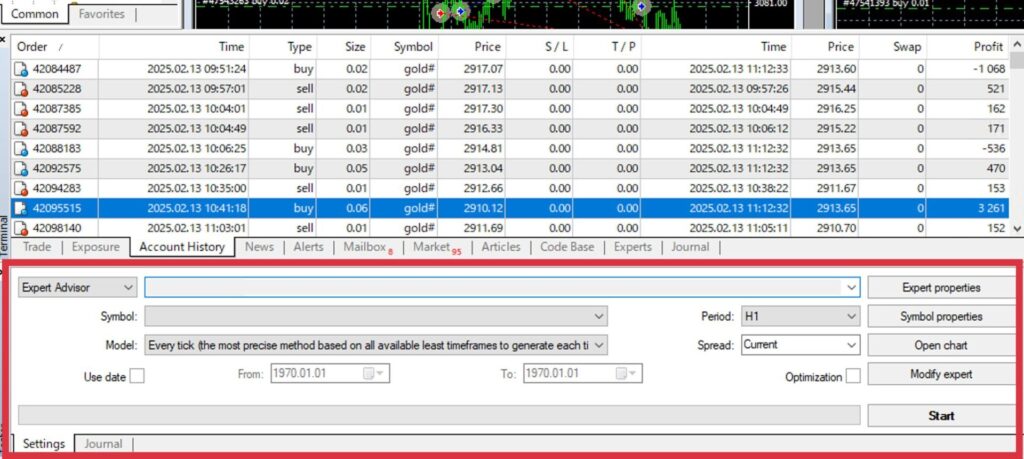Image resolution: width=1024 pixels, height=459 pixels.
Task: Click the profit value -536
Action: (993, 149)
